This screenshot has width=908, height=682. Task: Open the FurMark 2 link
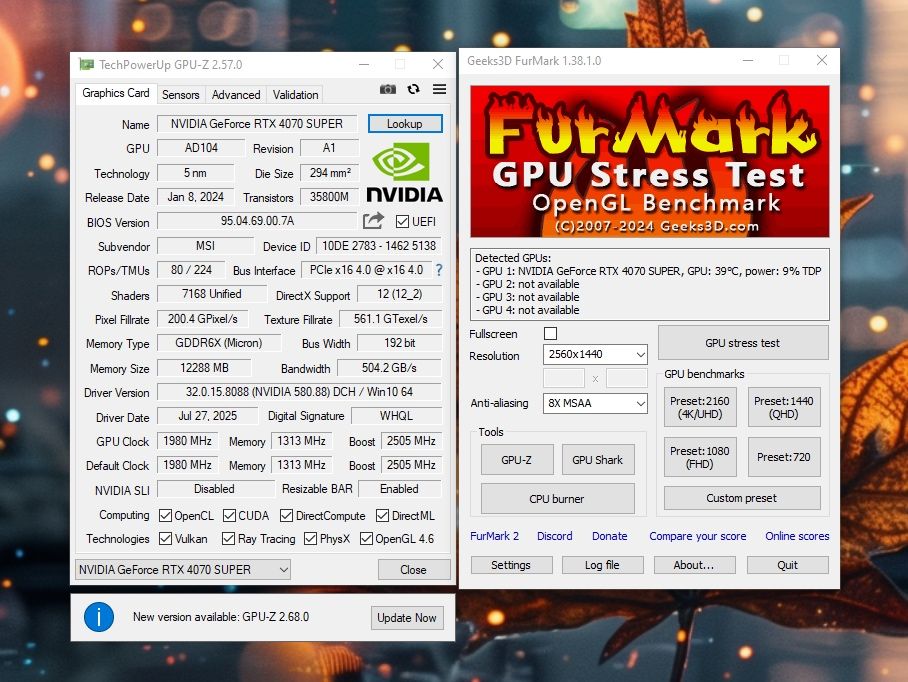pyautogui.click(x=495, y=536)
